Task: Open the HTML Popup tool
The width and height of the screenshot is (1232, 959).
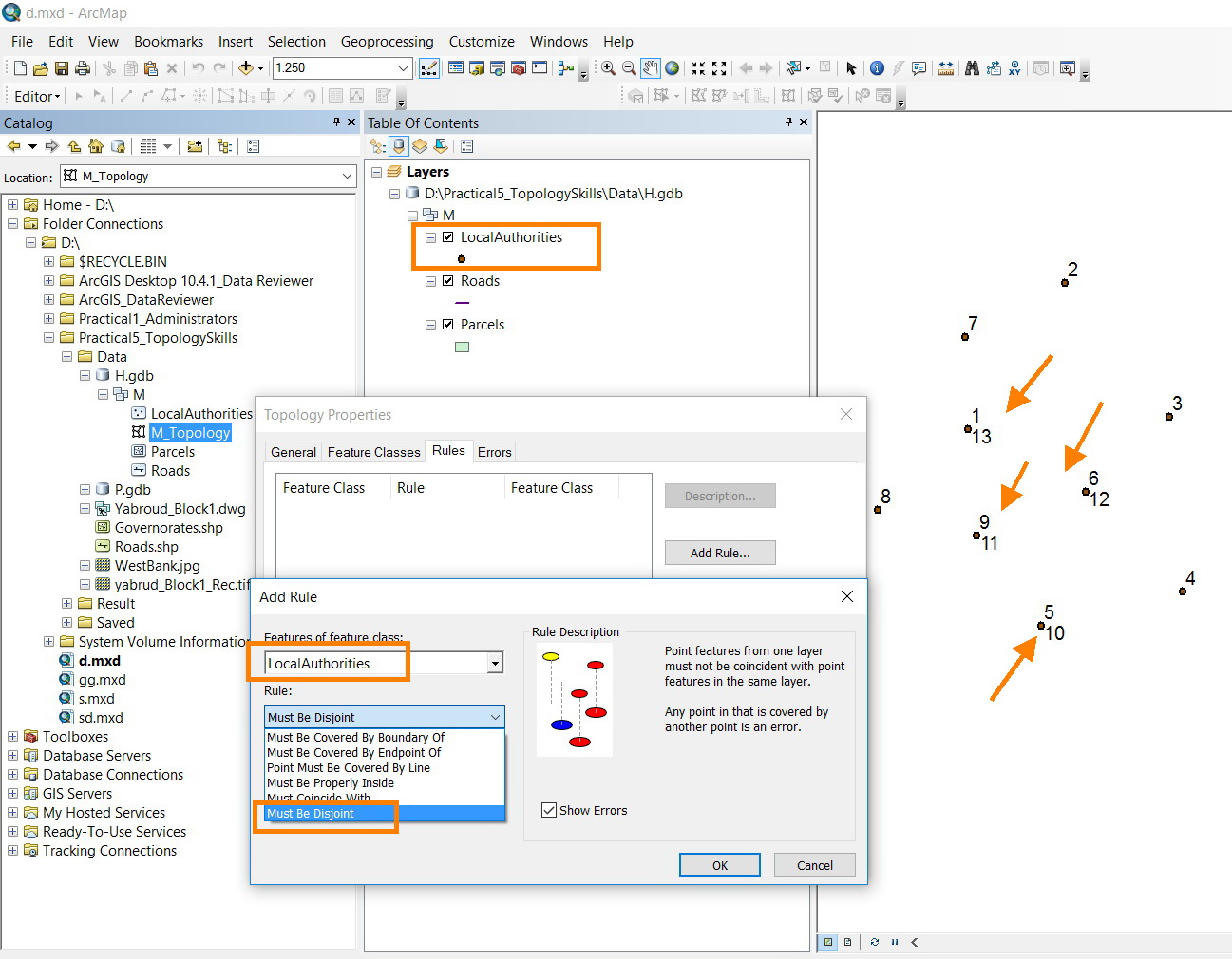Action: tap(919, 68)
